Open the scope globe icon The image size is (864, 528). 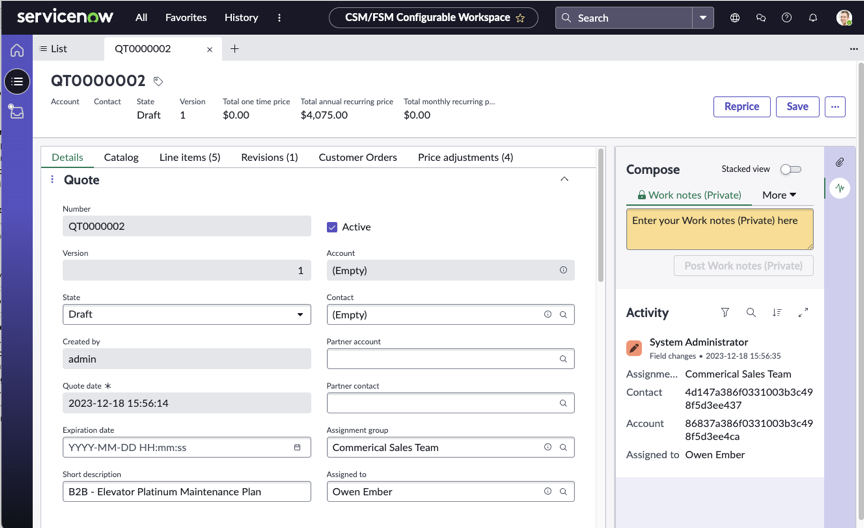pyautogui.click(x=735, y=18)
